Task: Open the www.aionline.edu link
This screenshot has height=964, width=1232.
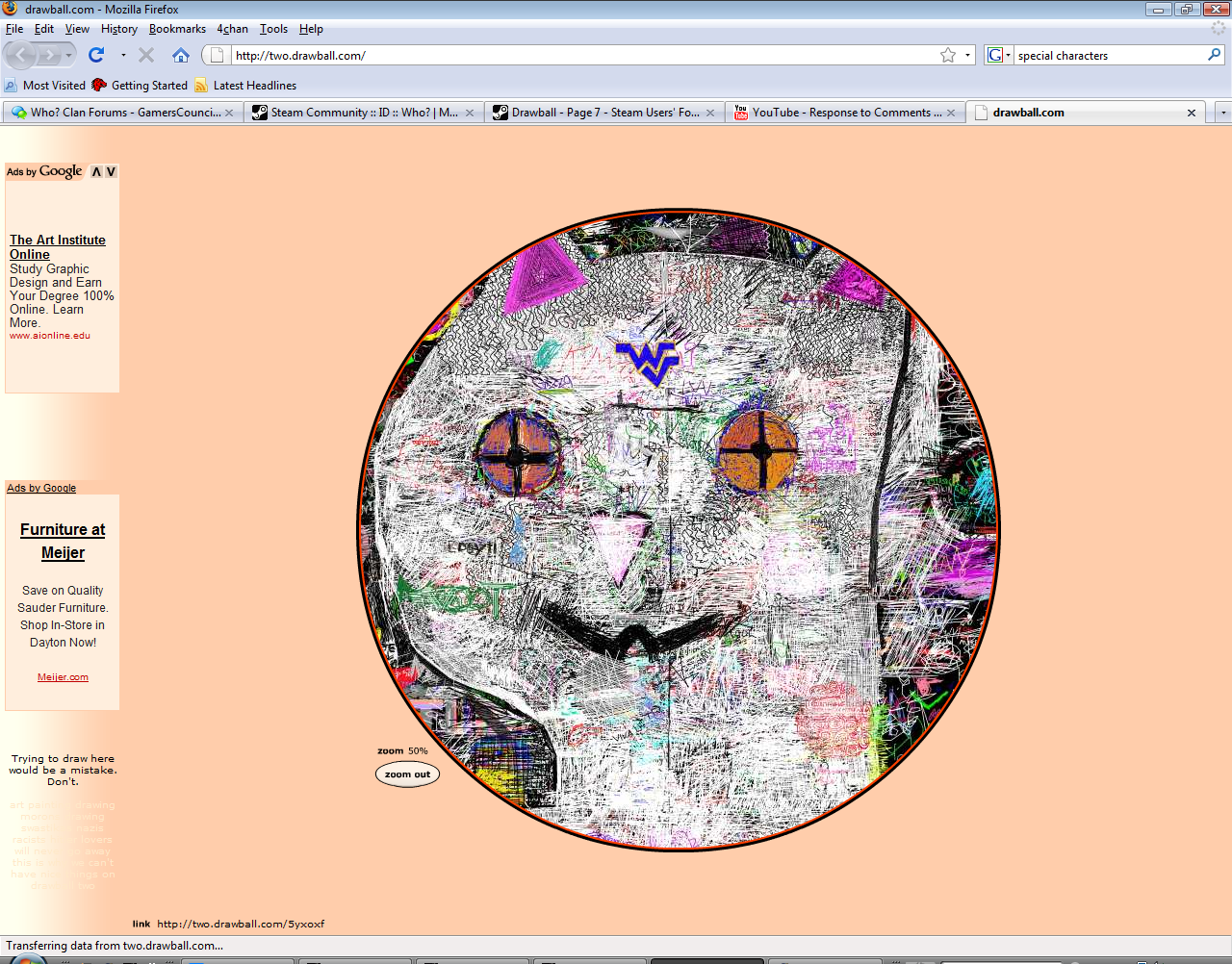Action: 50,336
